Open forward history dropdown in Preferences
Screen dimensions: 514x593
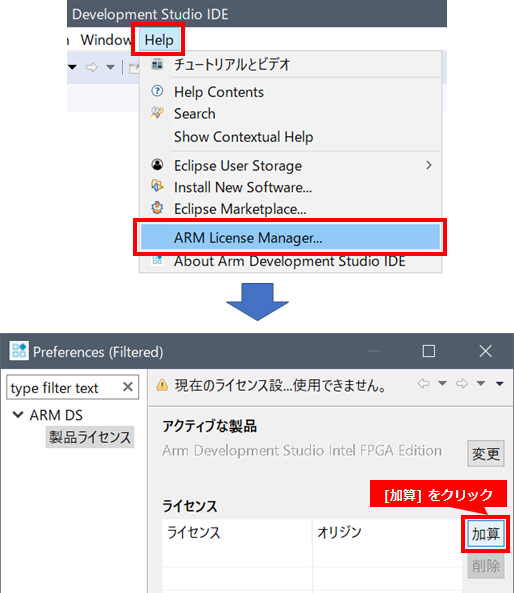tap(481, 384)
